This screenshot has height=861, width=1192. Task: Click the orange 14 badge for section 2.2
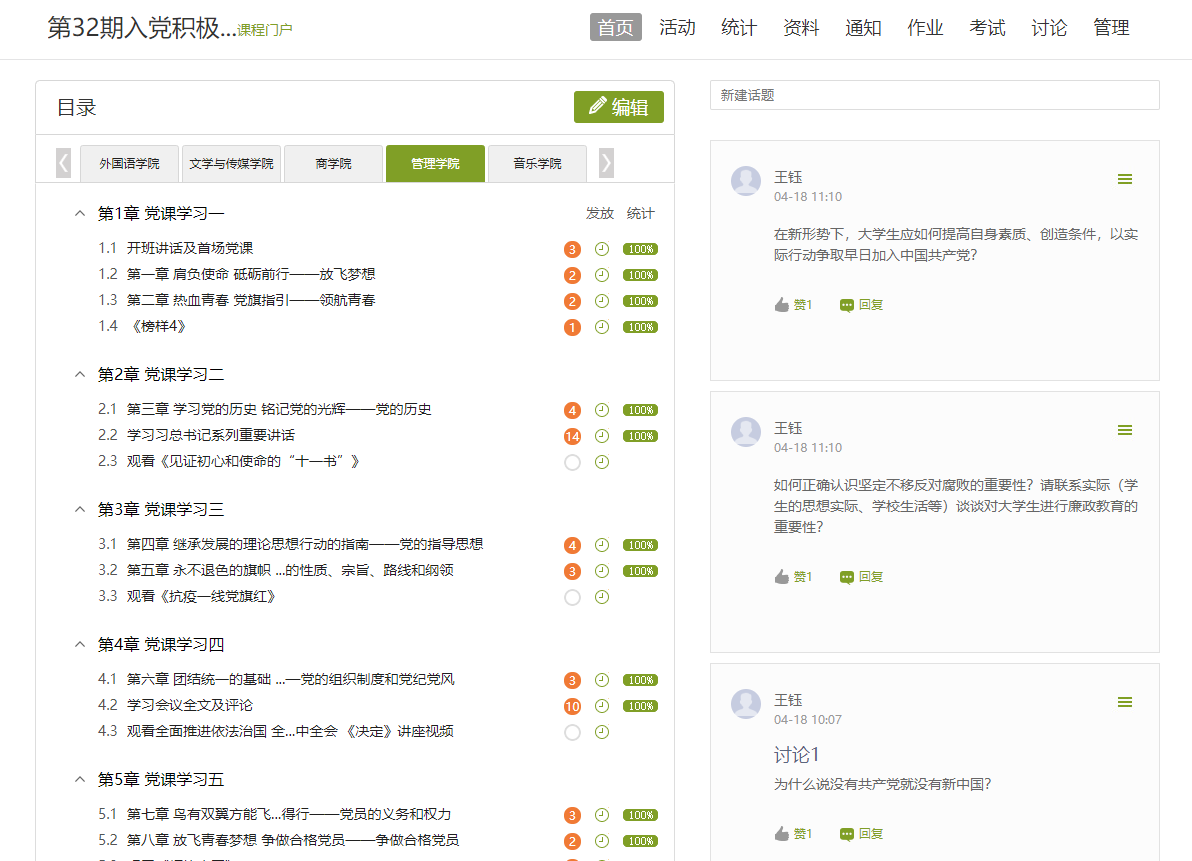572,436
